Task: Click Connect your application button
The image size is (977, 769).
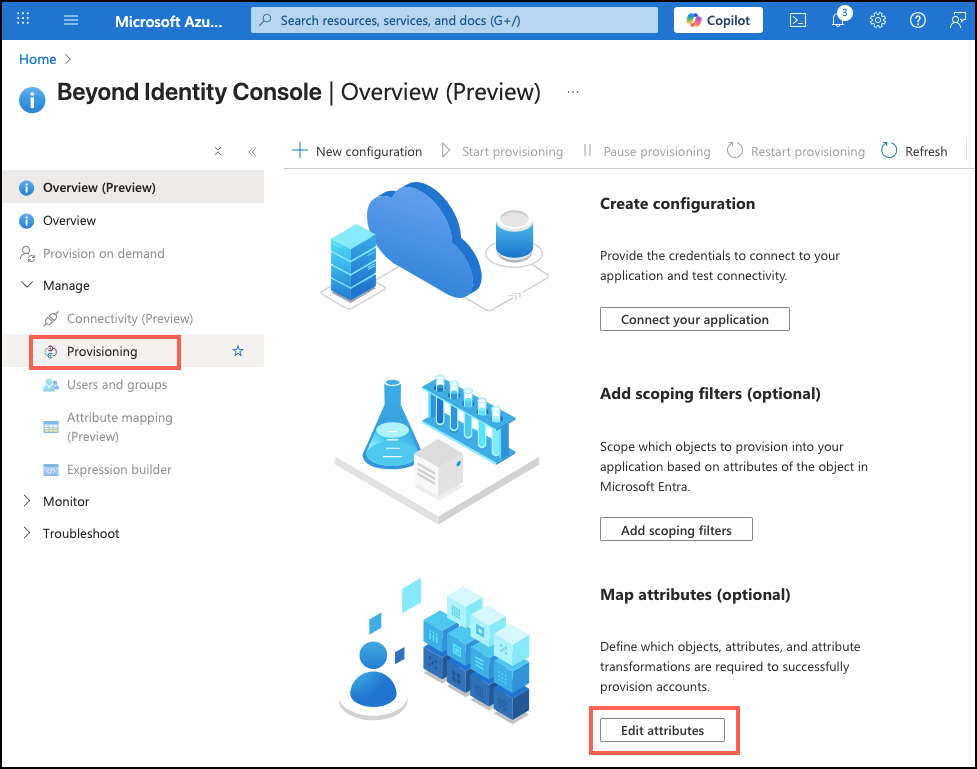Action: (x=694, y=319)
